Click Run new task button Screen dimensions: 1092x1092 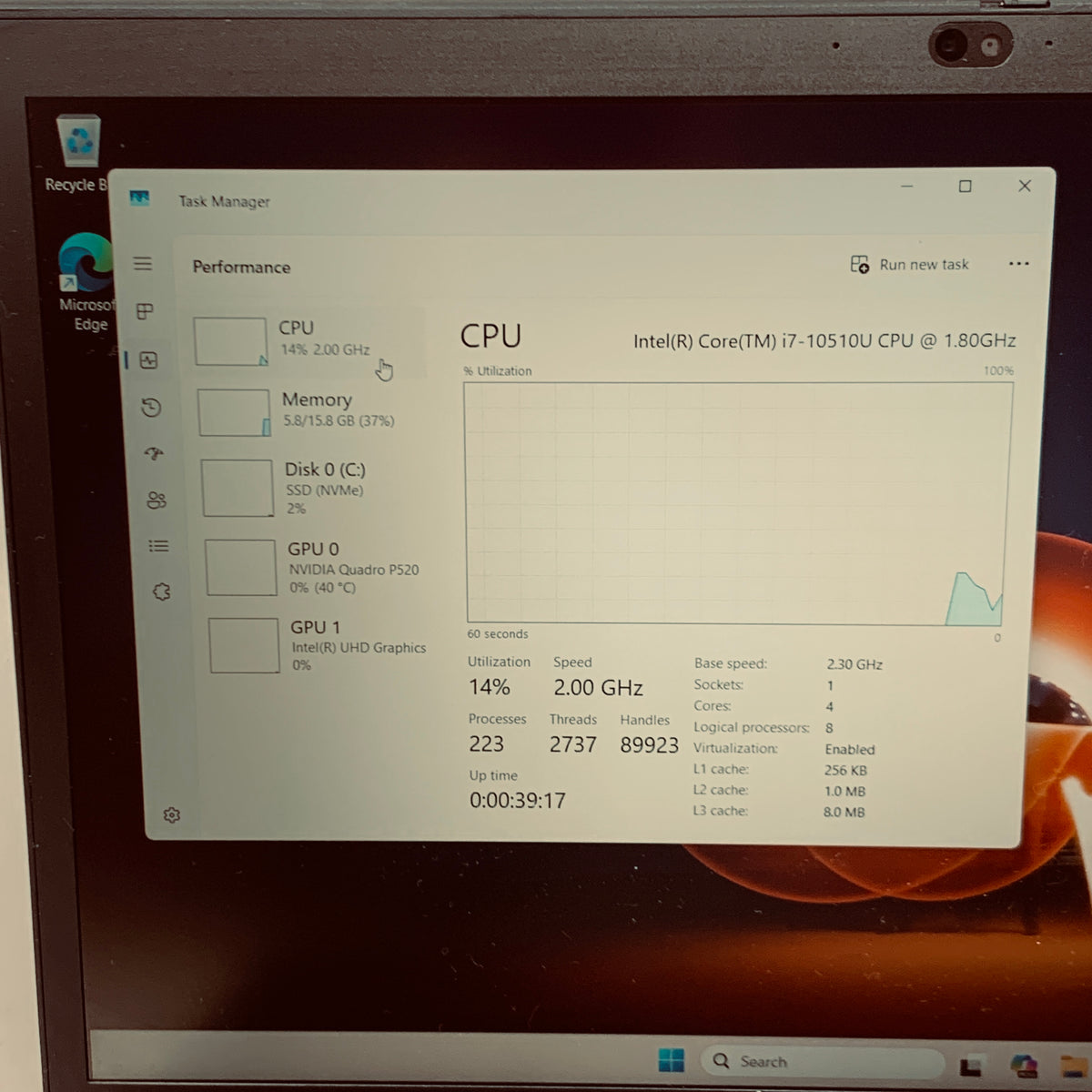coord(909,265)
